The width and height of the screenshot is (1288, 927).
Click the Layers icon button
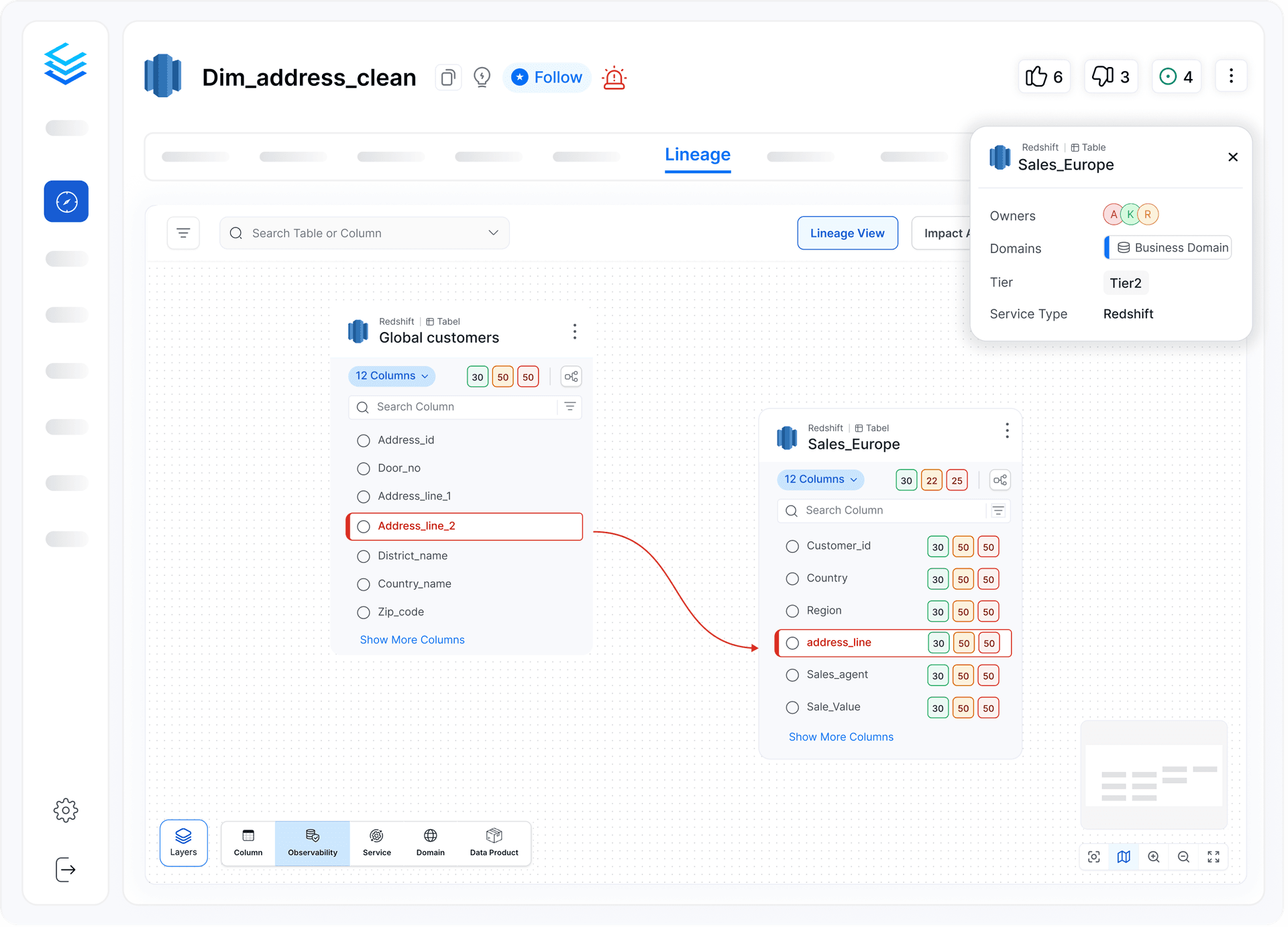[x=183, y=842]
